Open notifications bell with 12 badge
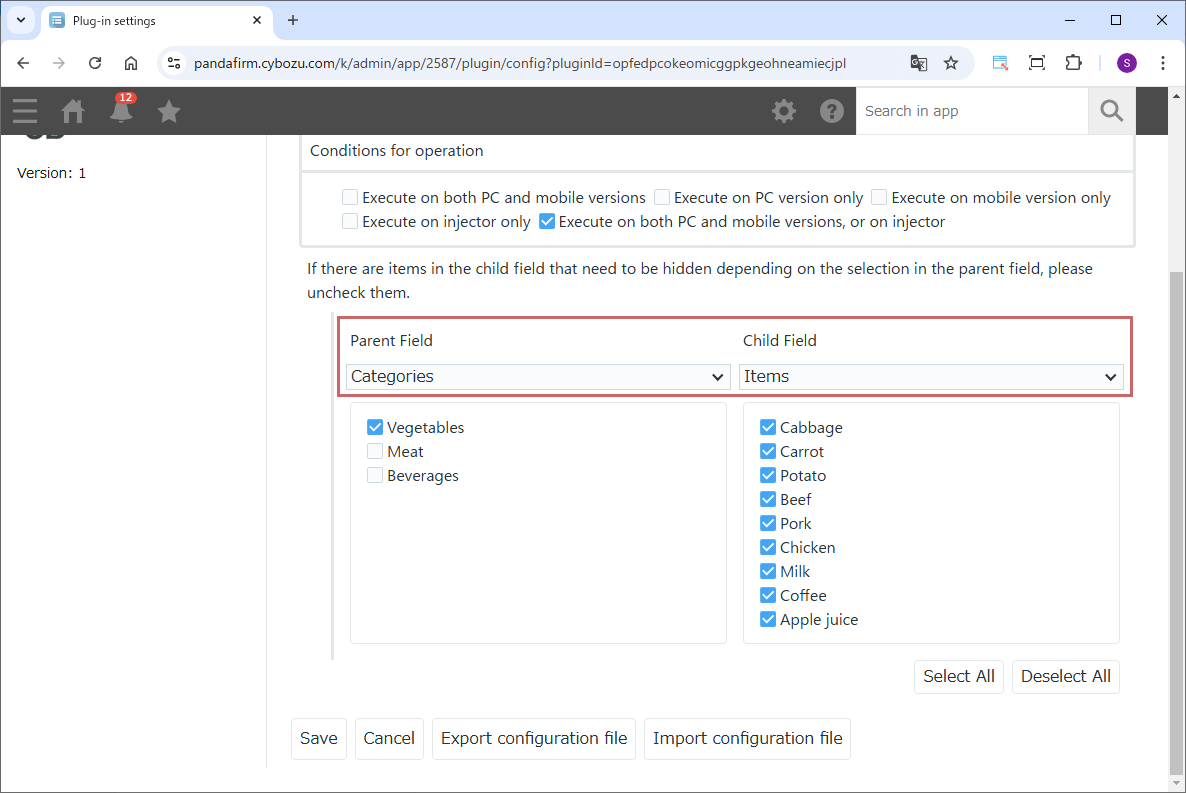 pos(121,111)
